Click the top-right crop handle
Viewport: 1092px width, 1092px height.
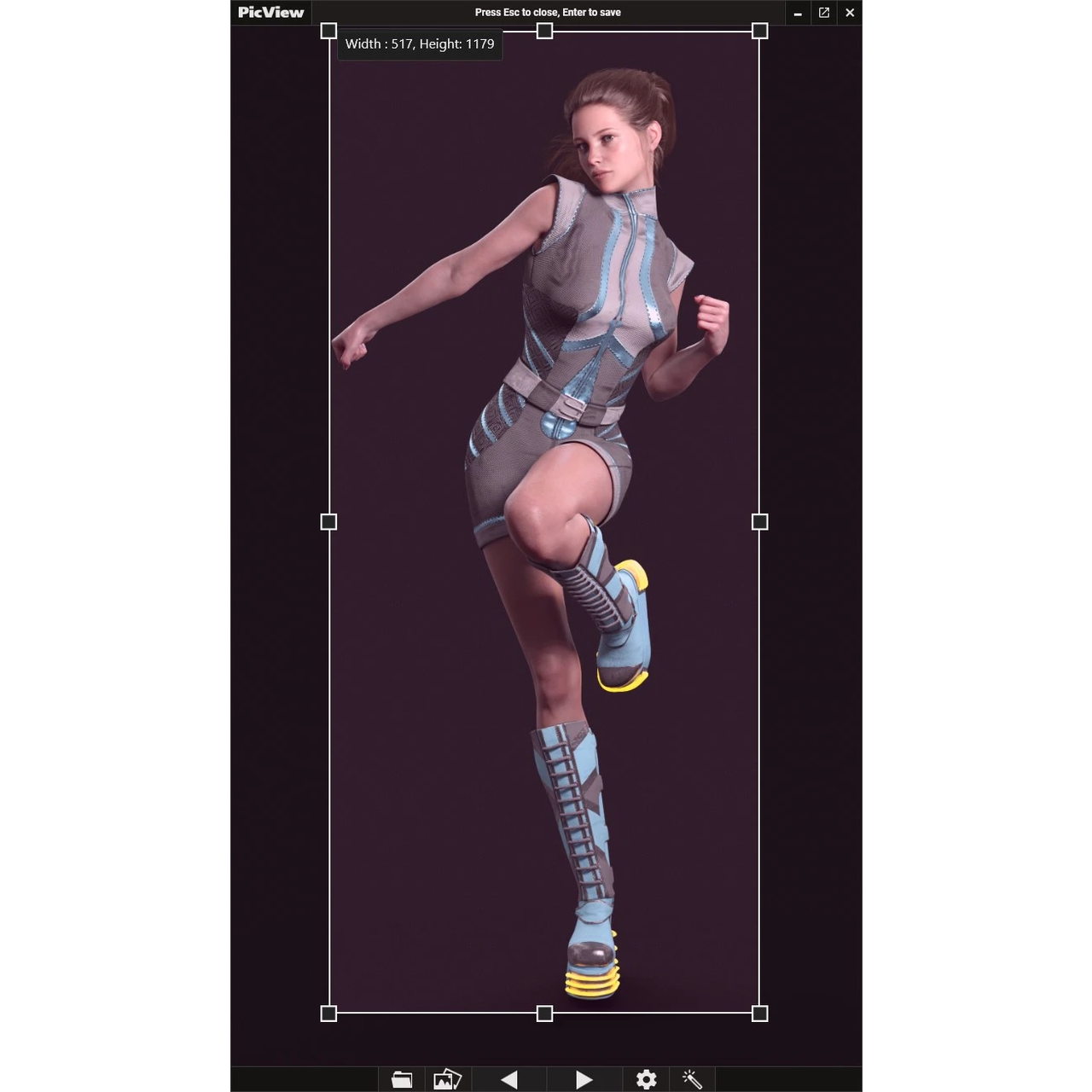(760, 32)
